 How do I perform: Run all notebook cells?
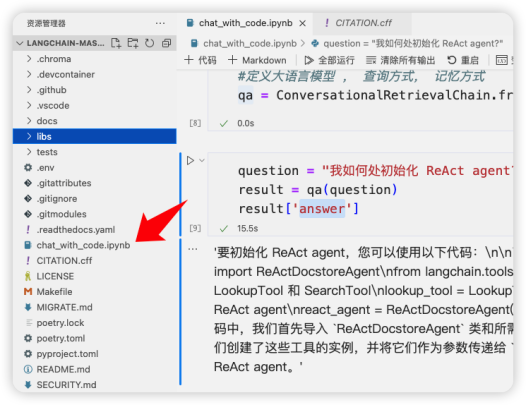[329, 60]
